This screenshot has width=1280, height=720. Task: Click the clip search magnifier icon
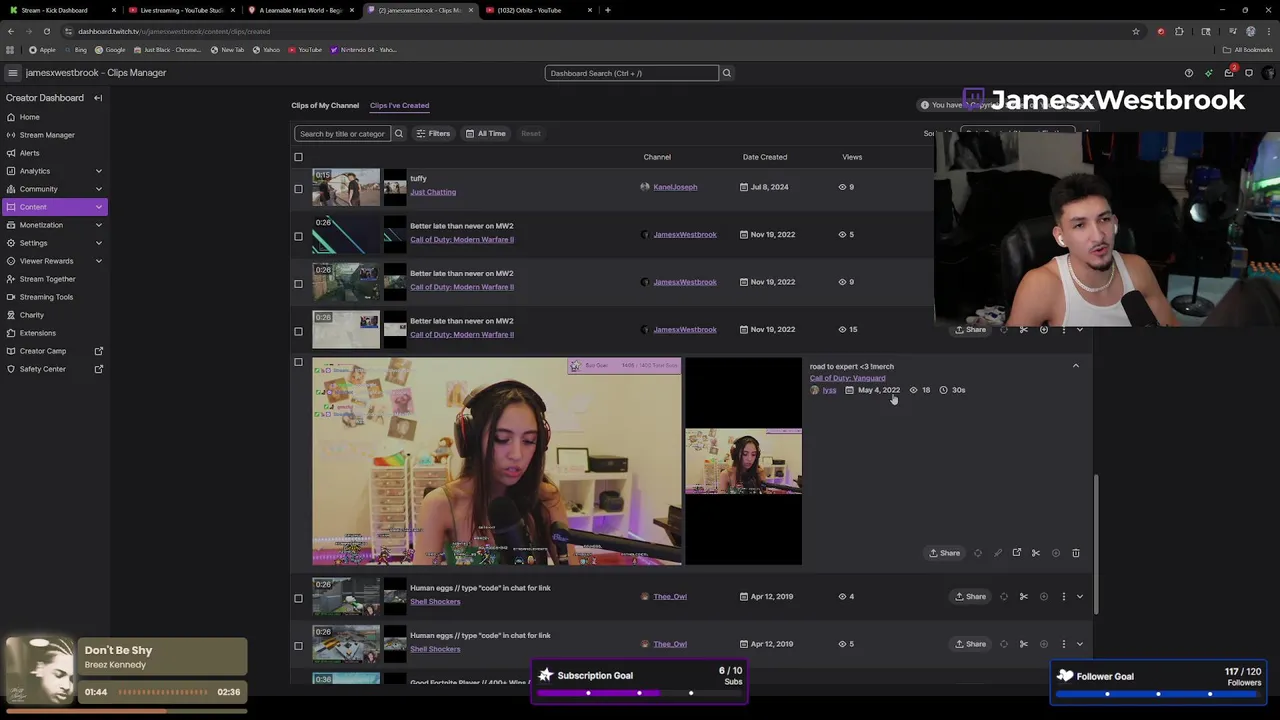click(398, 133)
